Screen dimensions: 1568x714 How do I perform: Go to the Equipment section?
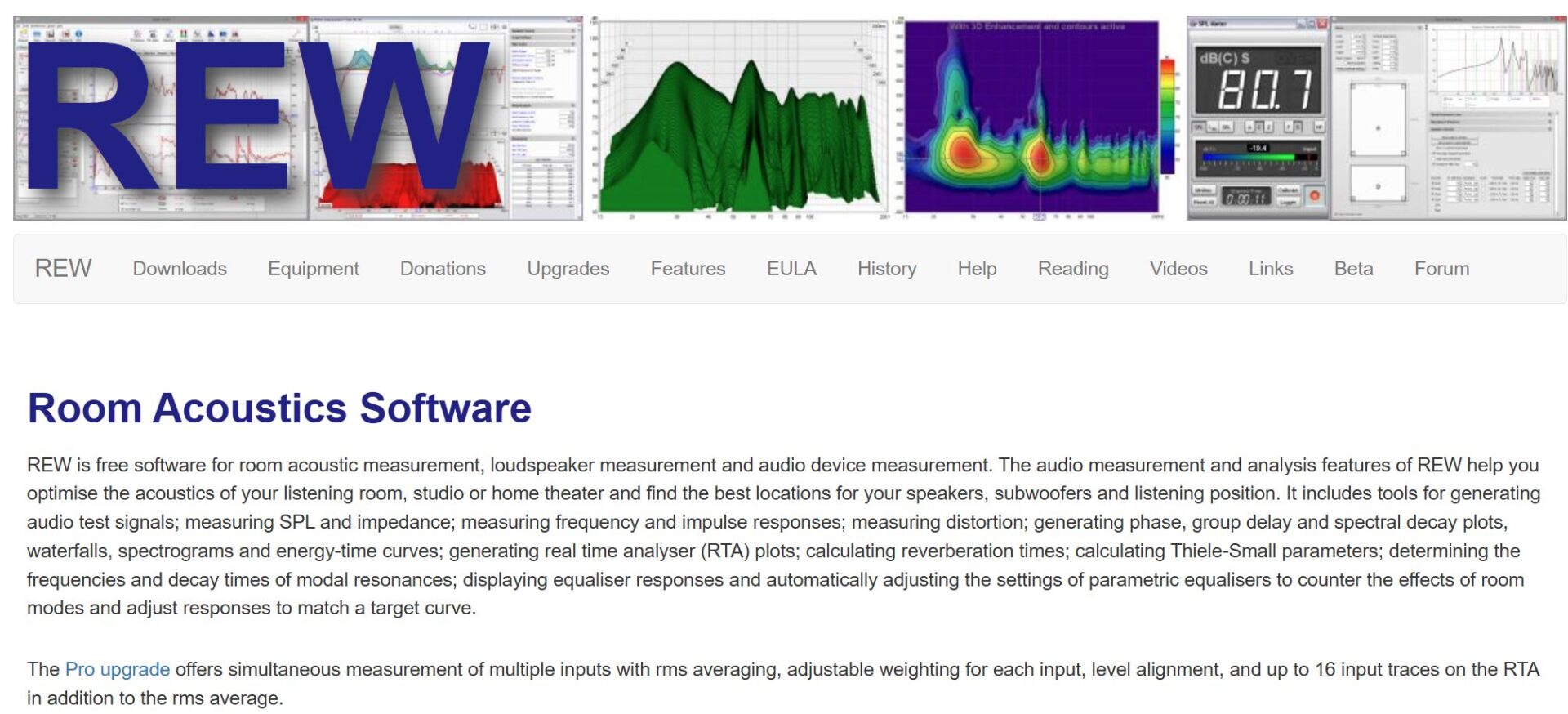coord(313,269)
